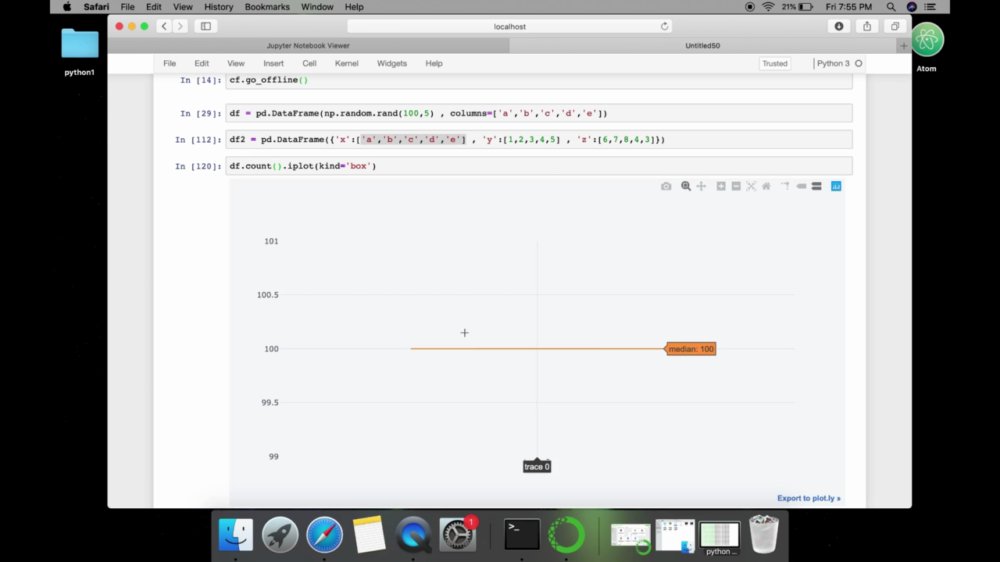Download plot as PNG camera icon
Viewport: 1000px width, 562px height.
point(666,186)
